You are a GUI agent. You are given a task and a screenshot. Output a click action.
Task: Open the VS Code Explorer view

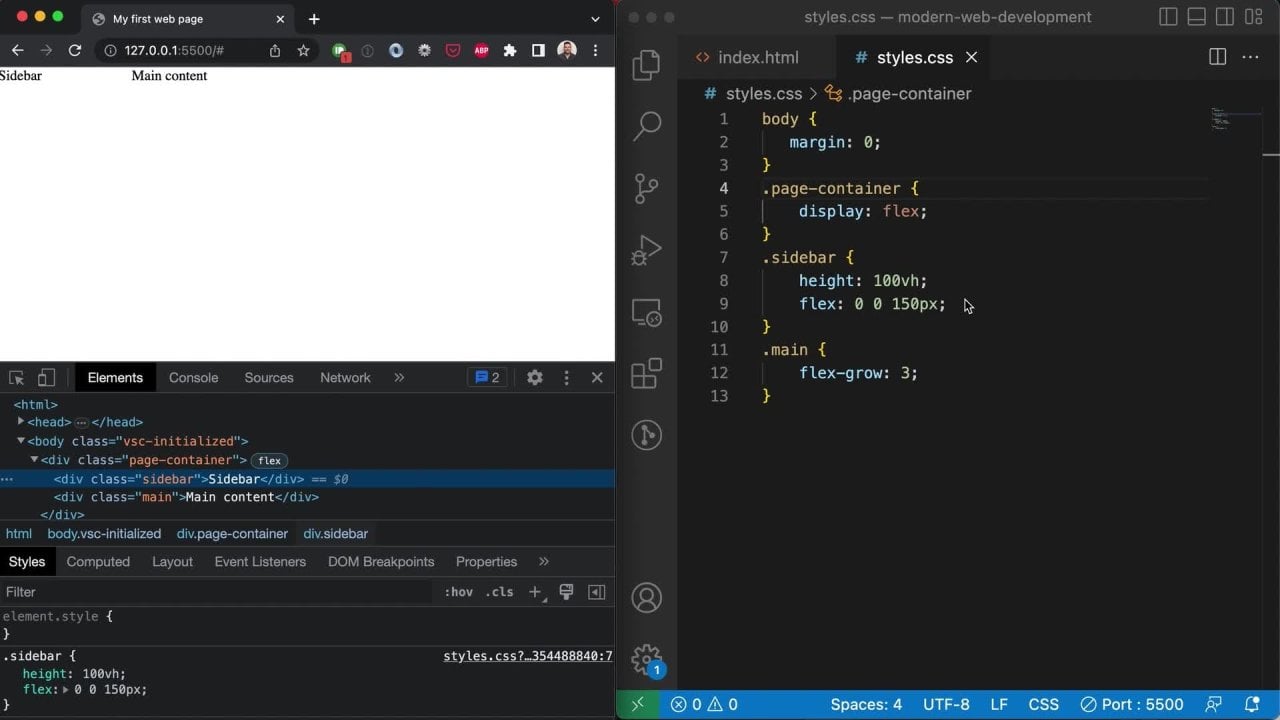[x=647, y=65]
